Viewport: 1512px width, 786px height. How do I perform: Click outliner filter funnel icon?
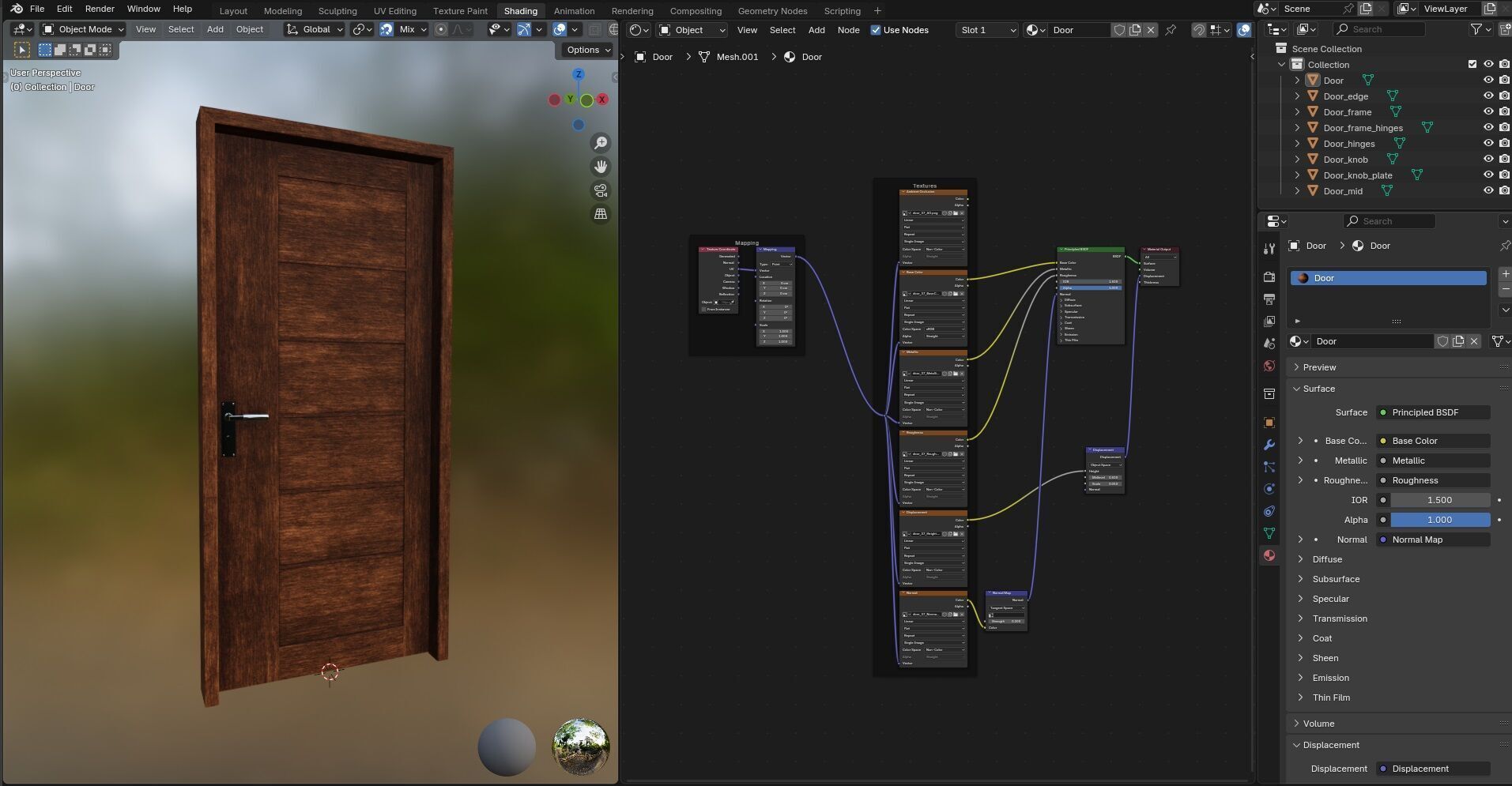[x=1476, y=29]
